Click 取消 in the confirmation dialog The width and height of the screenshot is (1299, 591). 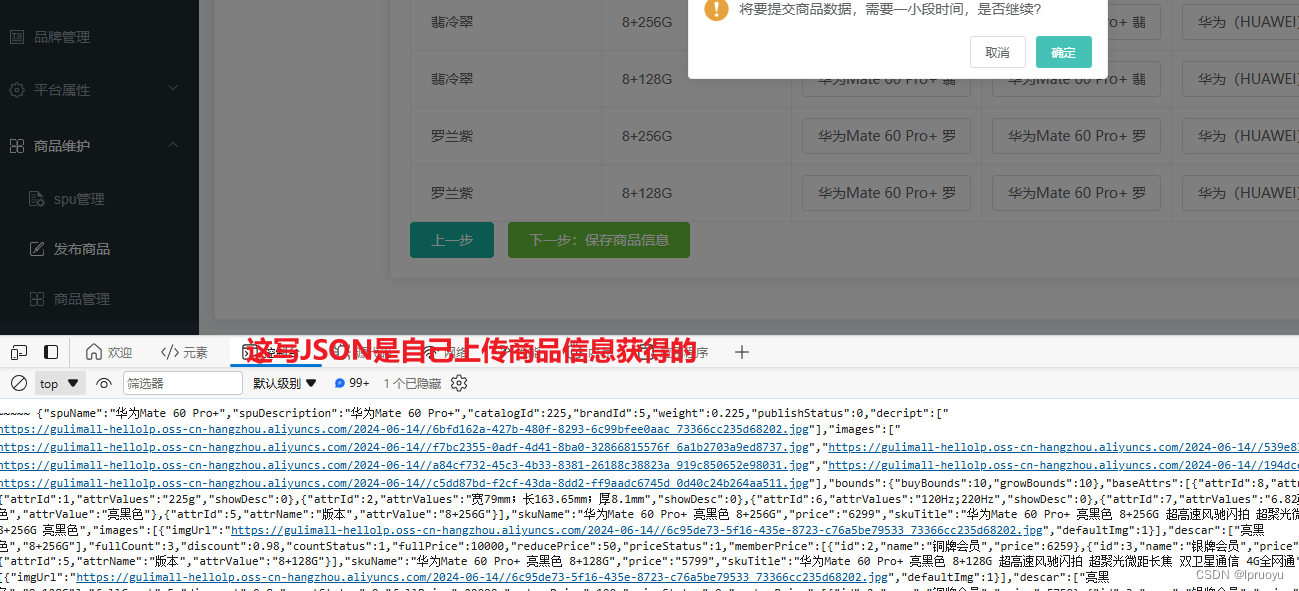click(997, 52)
